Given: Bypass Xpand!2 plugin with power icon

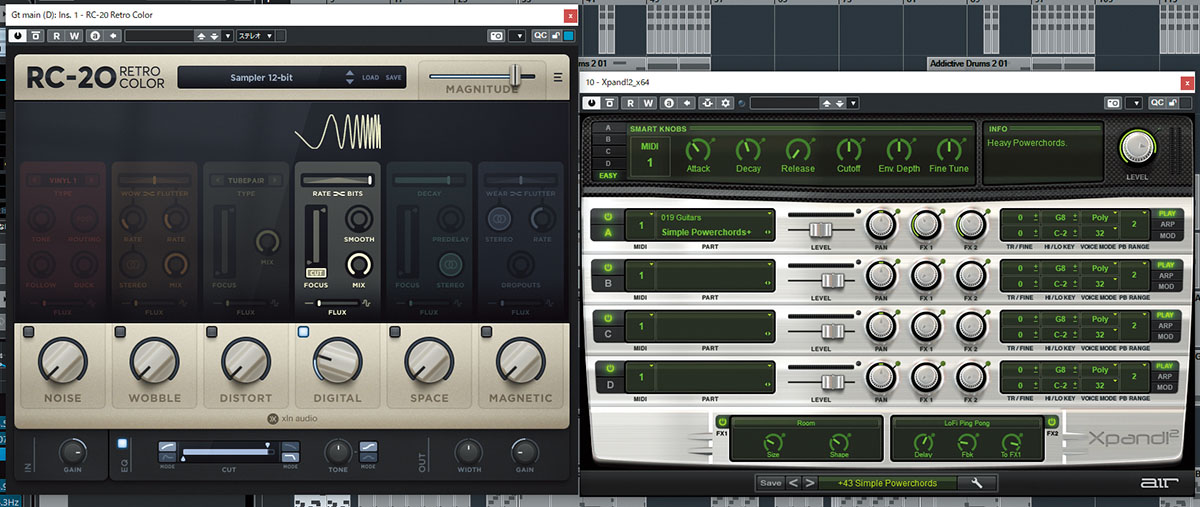Looking at the screenshot, I should pos(592,102).
